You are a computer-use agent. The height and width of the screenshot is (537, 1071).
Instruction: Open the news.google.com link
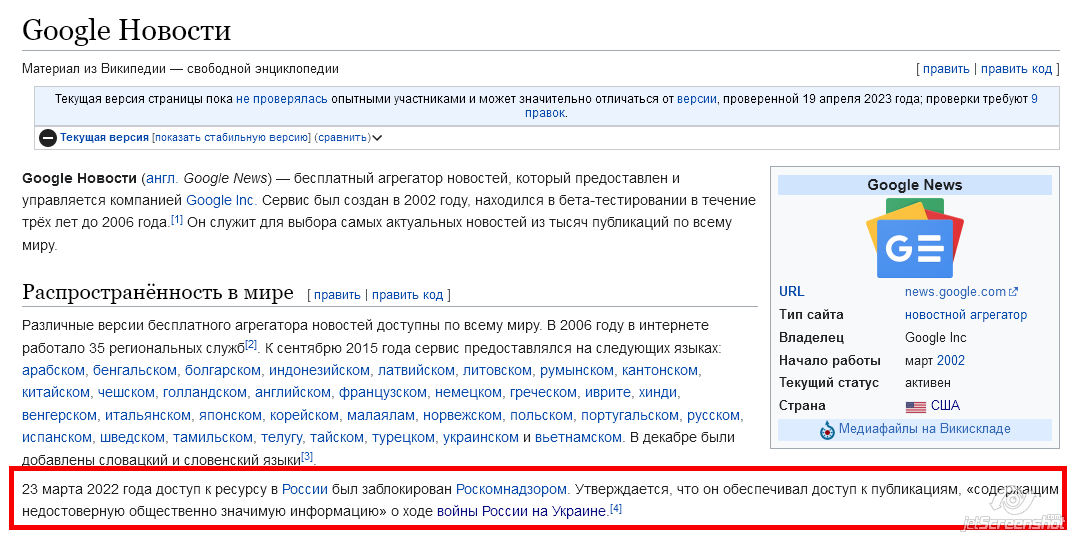pos(961,292)
